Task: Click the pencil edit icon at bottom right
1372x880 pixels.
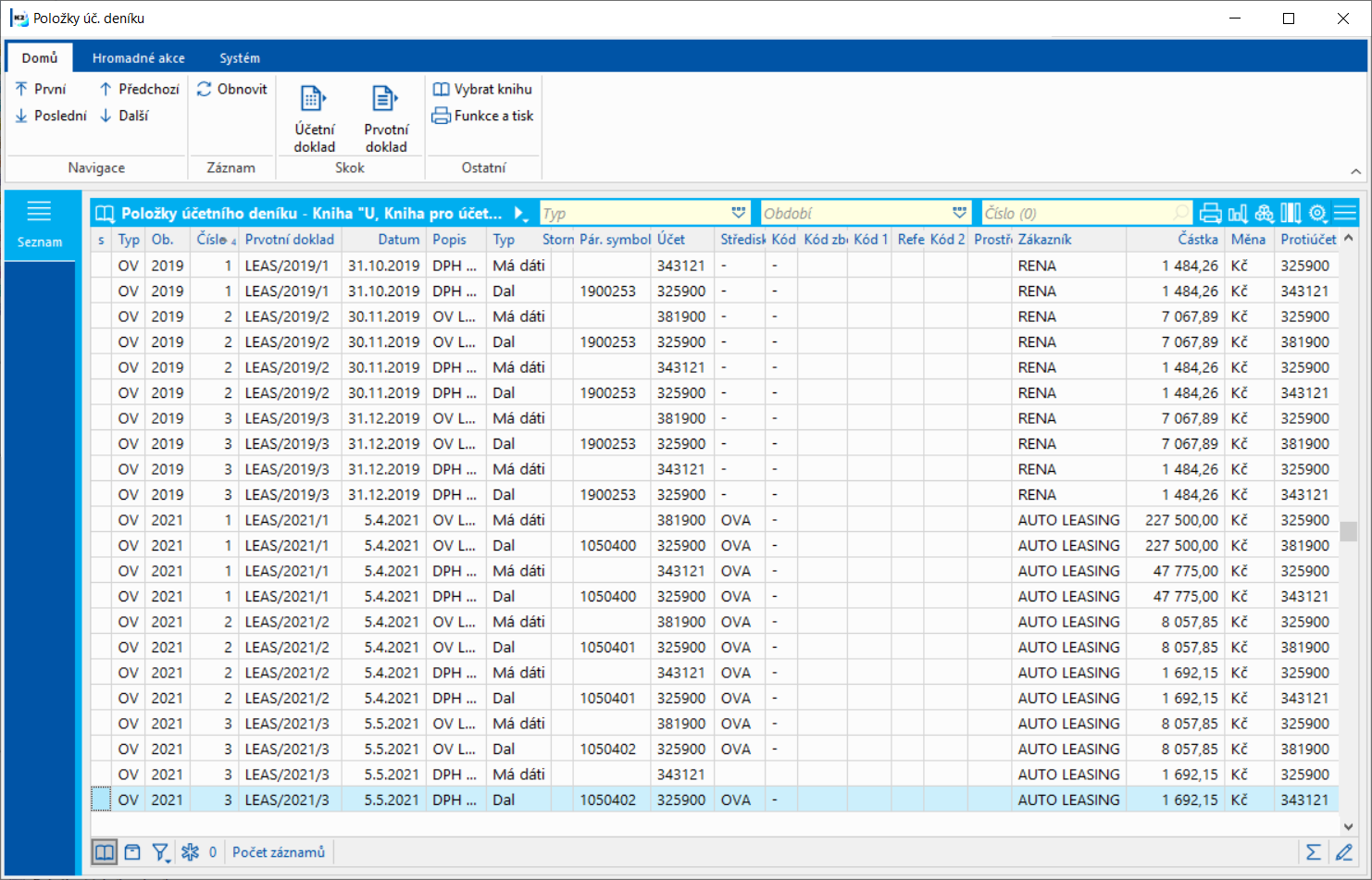Action: pyautogui.click(x=1344, y=852)
